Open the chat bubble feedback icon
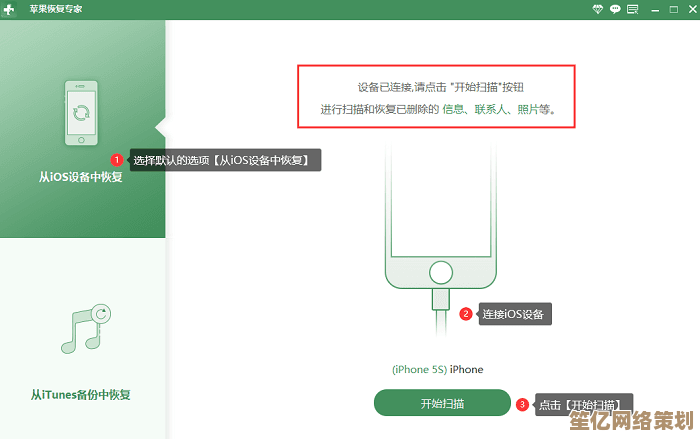 (x=615, y=9)
